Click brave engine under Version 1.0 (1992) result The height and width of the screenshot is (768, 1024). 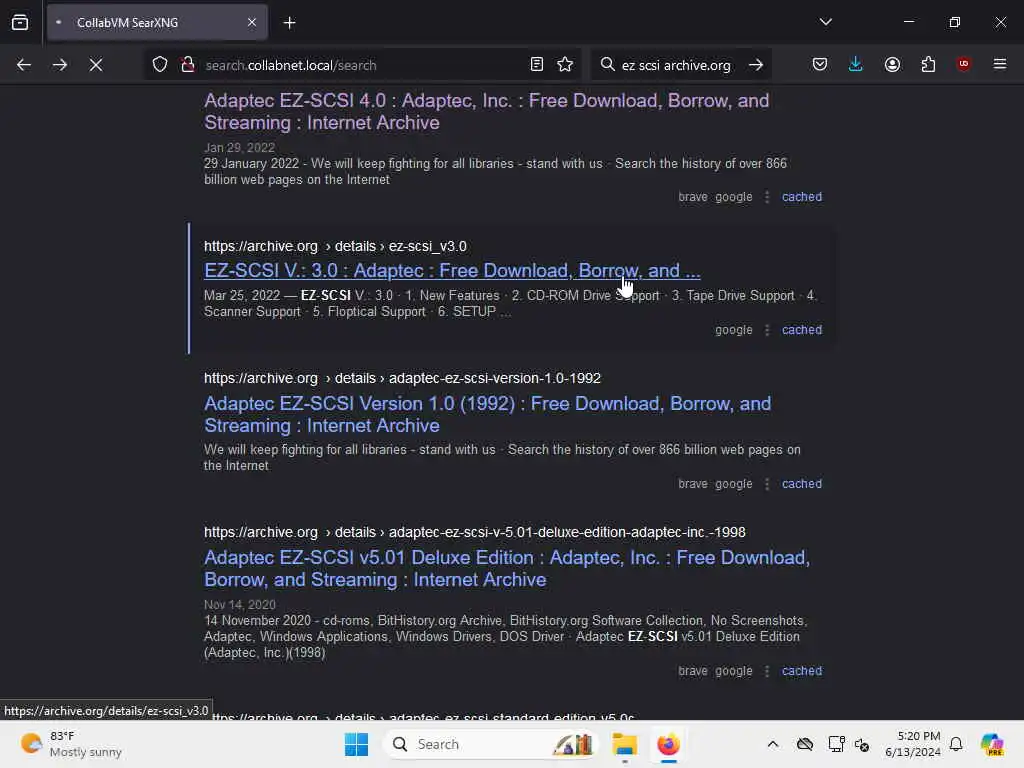692,484
